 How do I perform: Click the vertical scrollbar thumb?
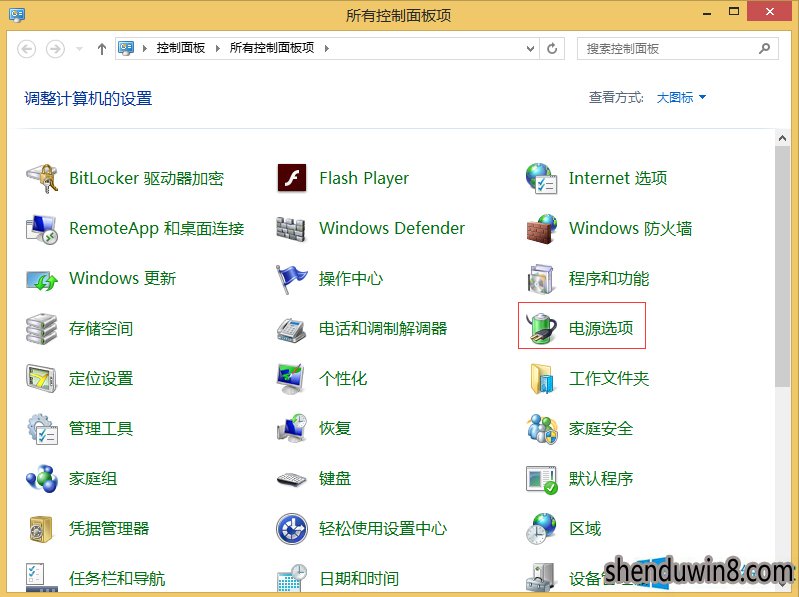(783, 266)
